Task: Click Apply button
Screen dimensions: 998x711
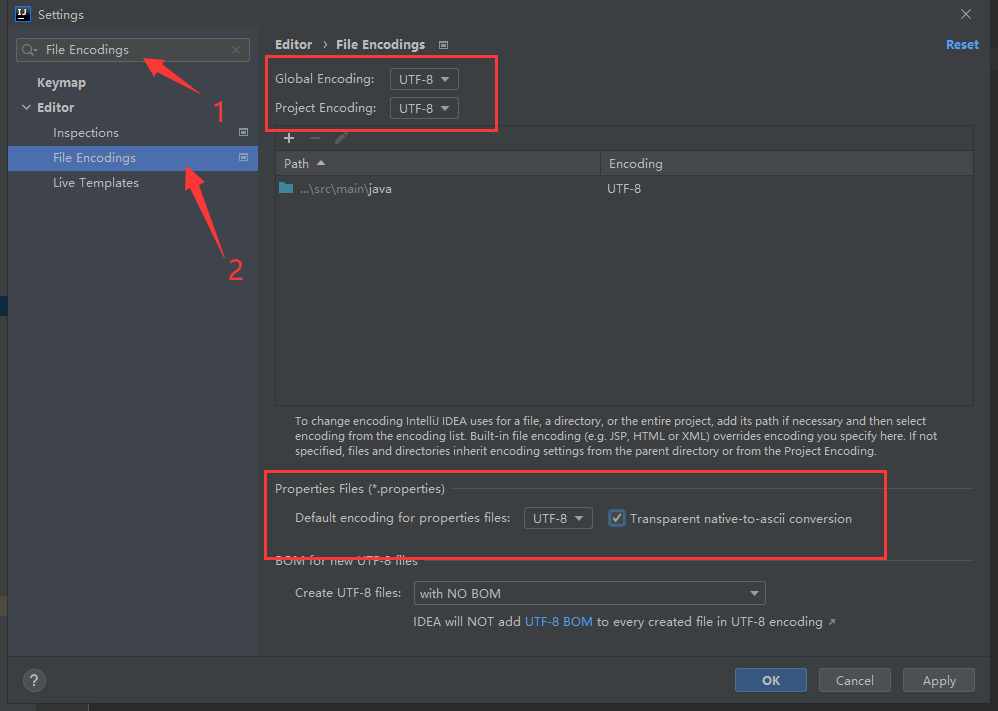Action: click(x=939, y=680)
